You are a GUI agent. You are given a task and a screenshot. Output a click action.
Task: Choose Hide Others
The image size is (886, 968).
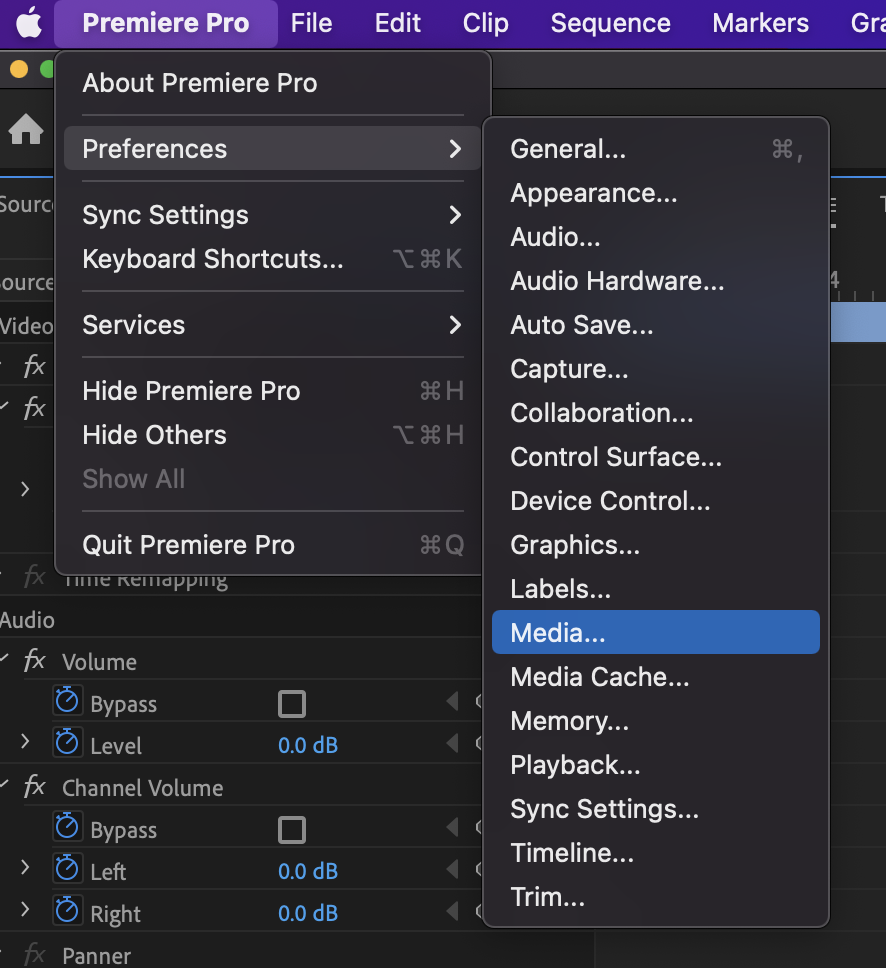click(272, 435)
